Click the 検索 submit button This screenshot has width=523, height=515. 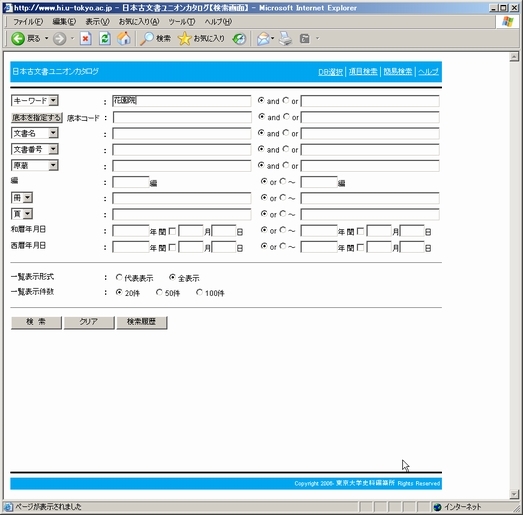pos(36,322)
